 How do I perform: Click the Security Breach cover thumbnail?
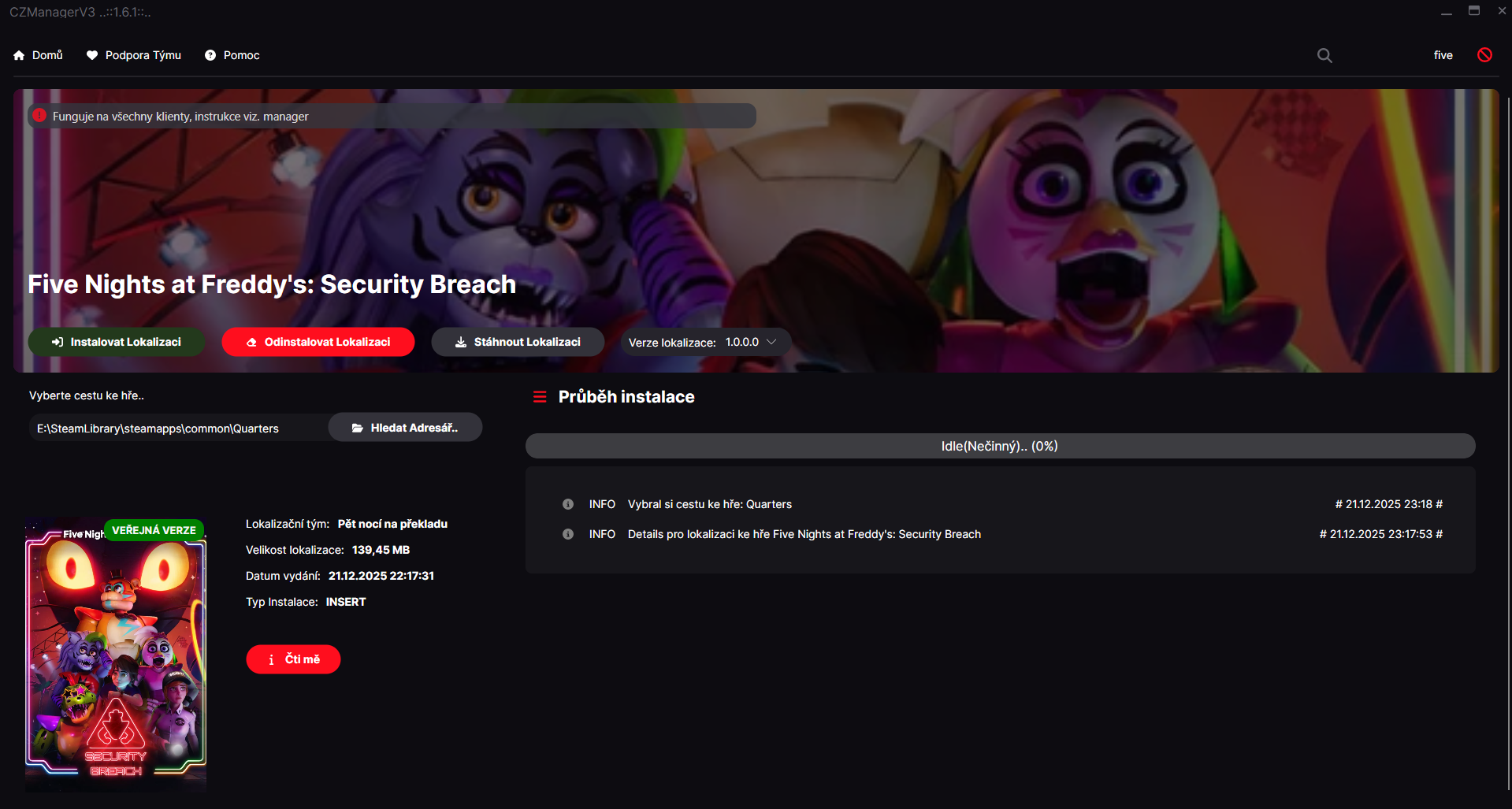(116, 654)
